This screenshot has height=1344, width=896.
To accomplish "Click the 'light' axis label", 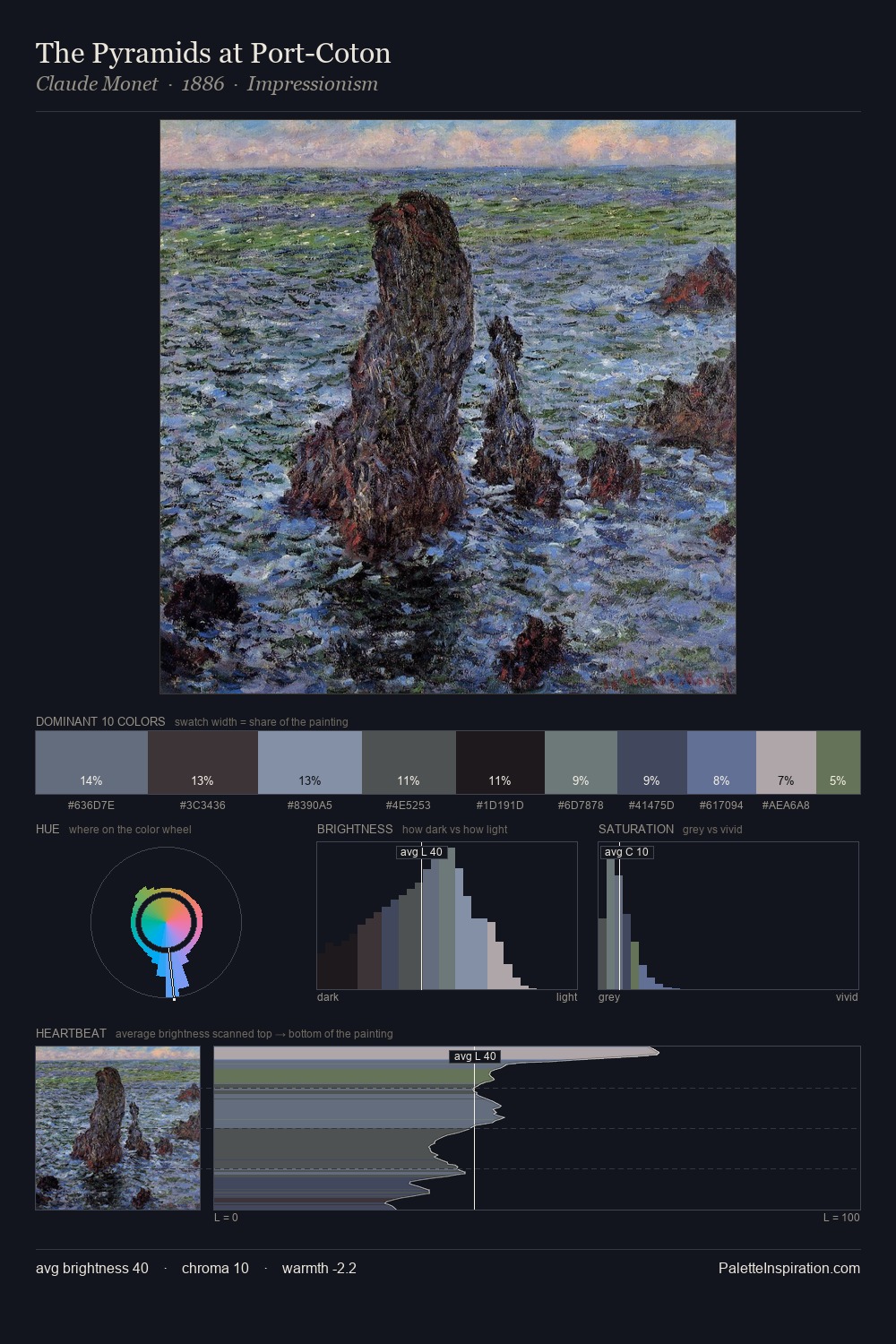I will pyautogui.click(x=566, y=997).
